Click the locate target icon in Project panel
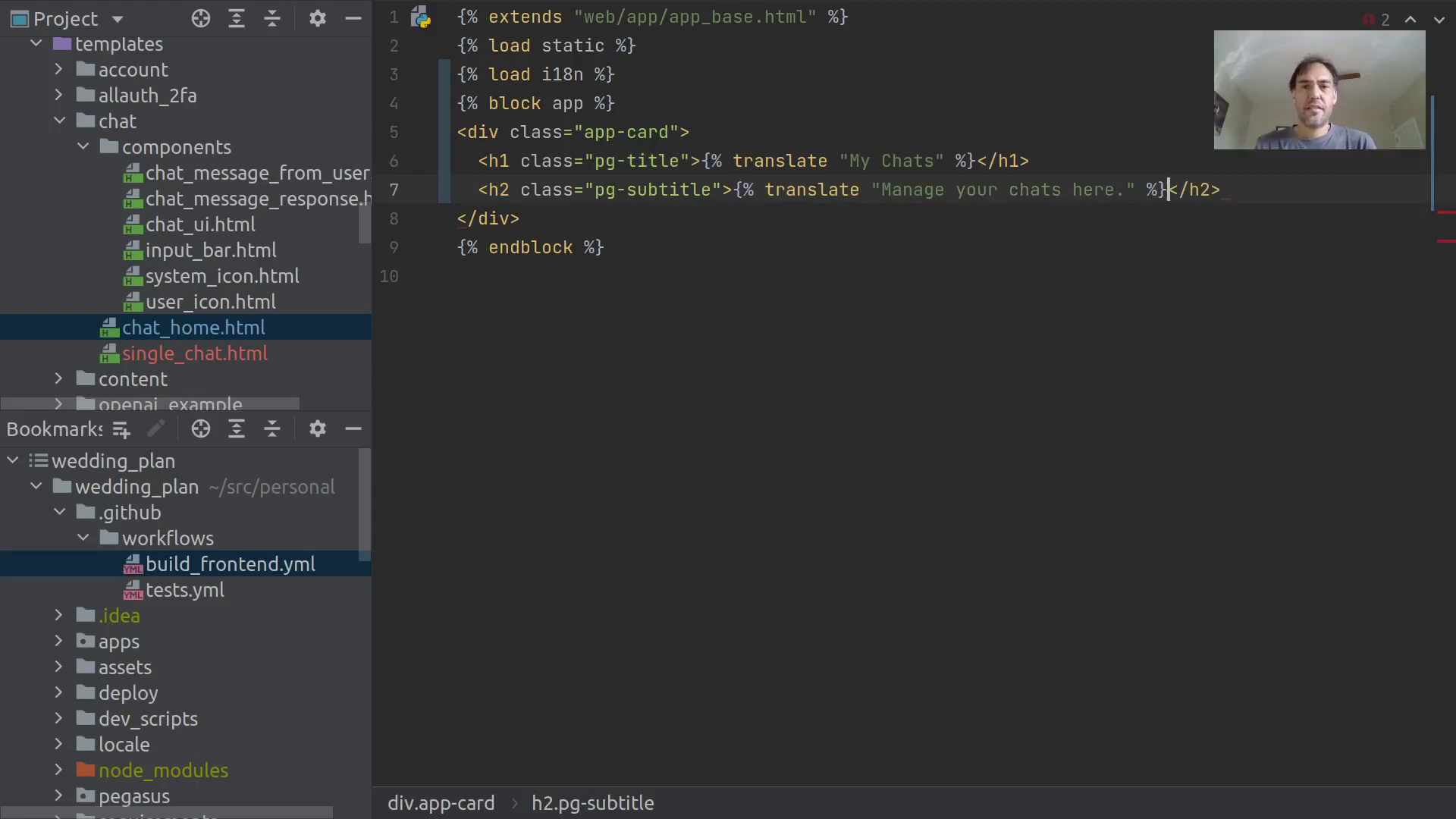The image size is (1456, 819). click(x=201, y=19)
